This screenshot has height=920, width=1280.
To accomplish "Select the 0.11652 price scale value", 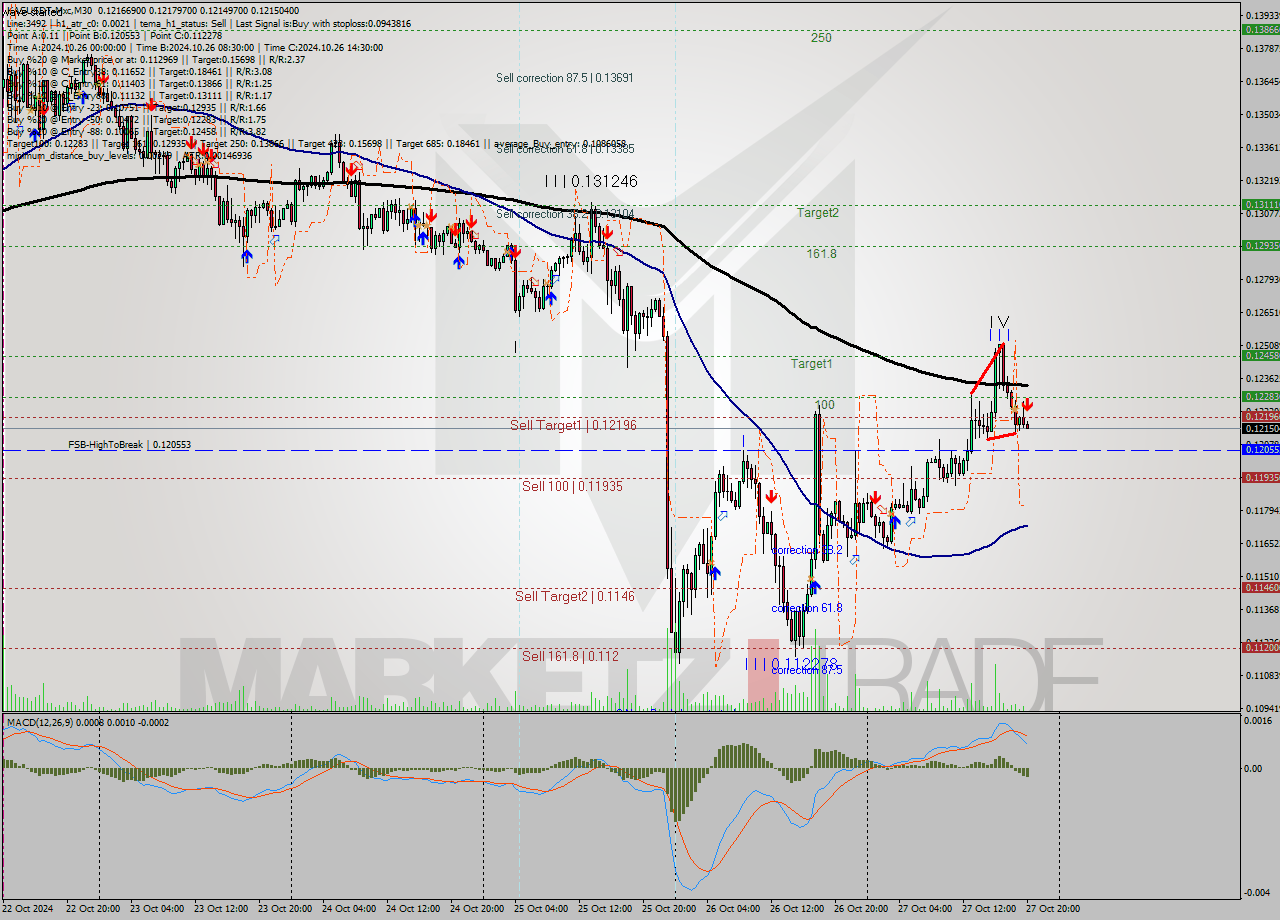I will point(1261,543).
